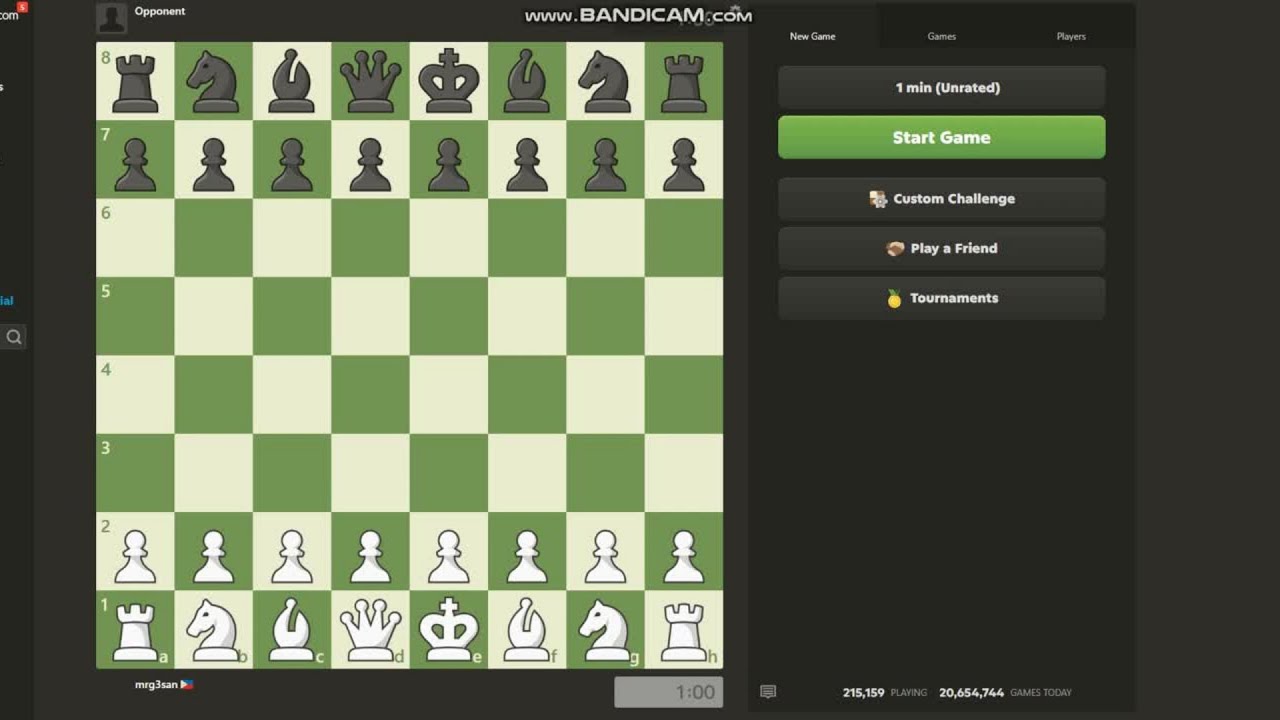Click the empty f3 square
Image resolution: width=1280 pixels, height=720 pixels.
click(527, 473)
